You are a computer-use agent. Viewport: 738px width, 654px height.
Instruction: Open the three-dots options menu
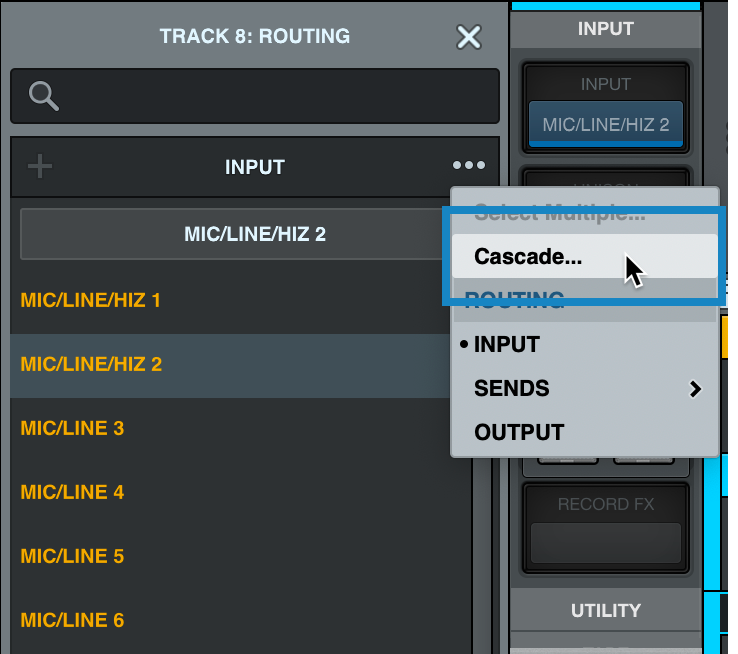[469, 165]
